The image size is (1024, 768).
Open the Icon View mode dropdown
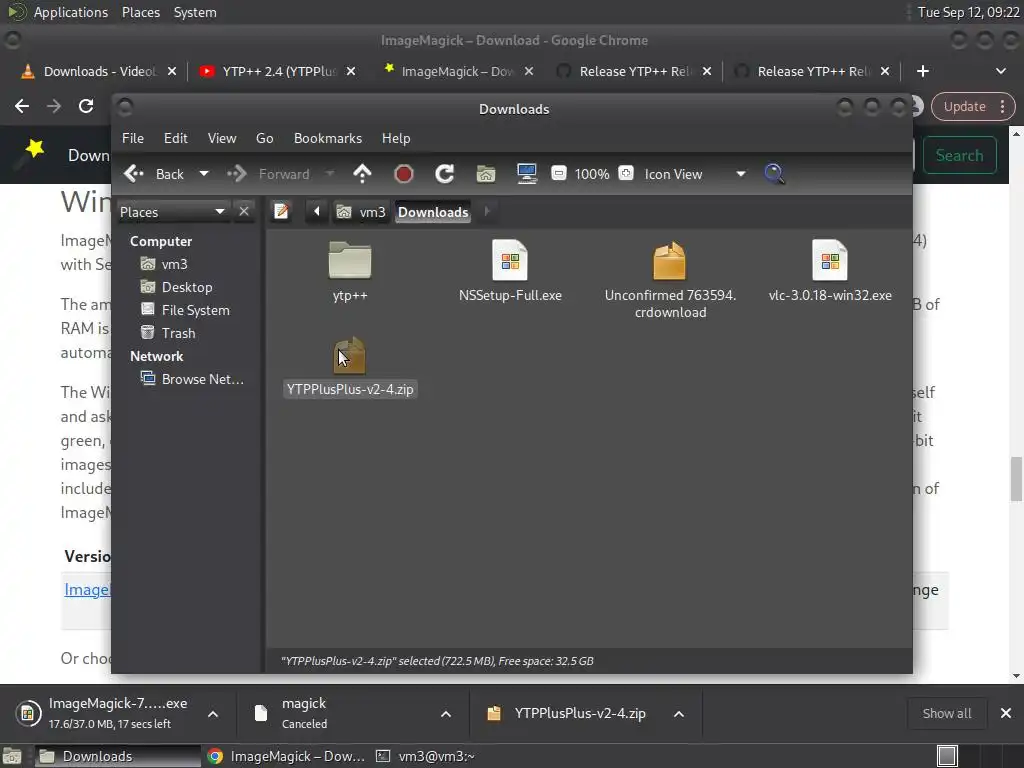pyautogui.click(x=695, y=174)
